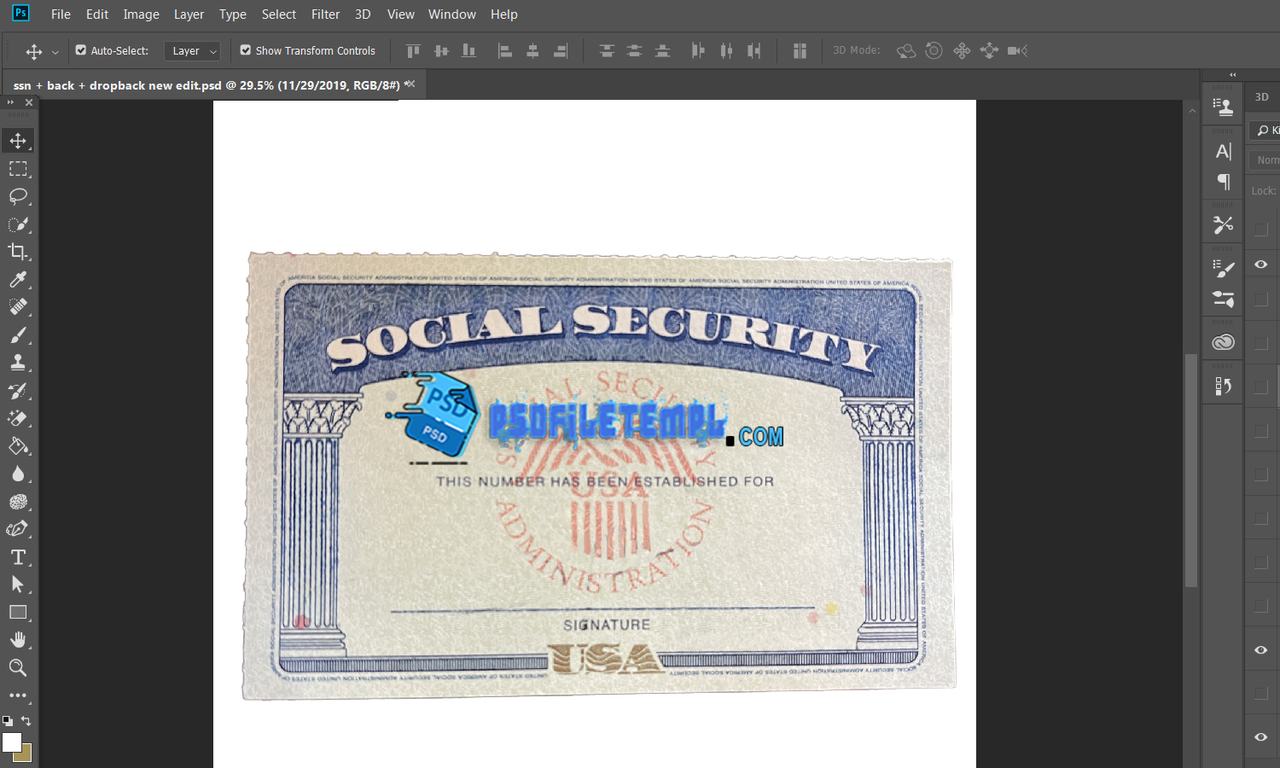Toggle Show Transform Controls checkbox
Image resolution: width=1280 pixels, height=768 pixels.
coord(246,50)
